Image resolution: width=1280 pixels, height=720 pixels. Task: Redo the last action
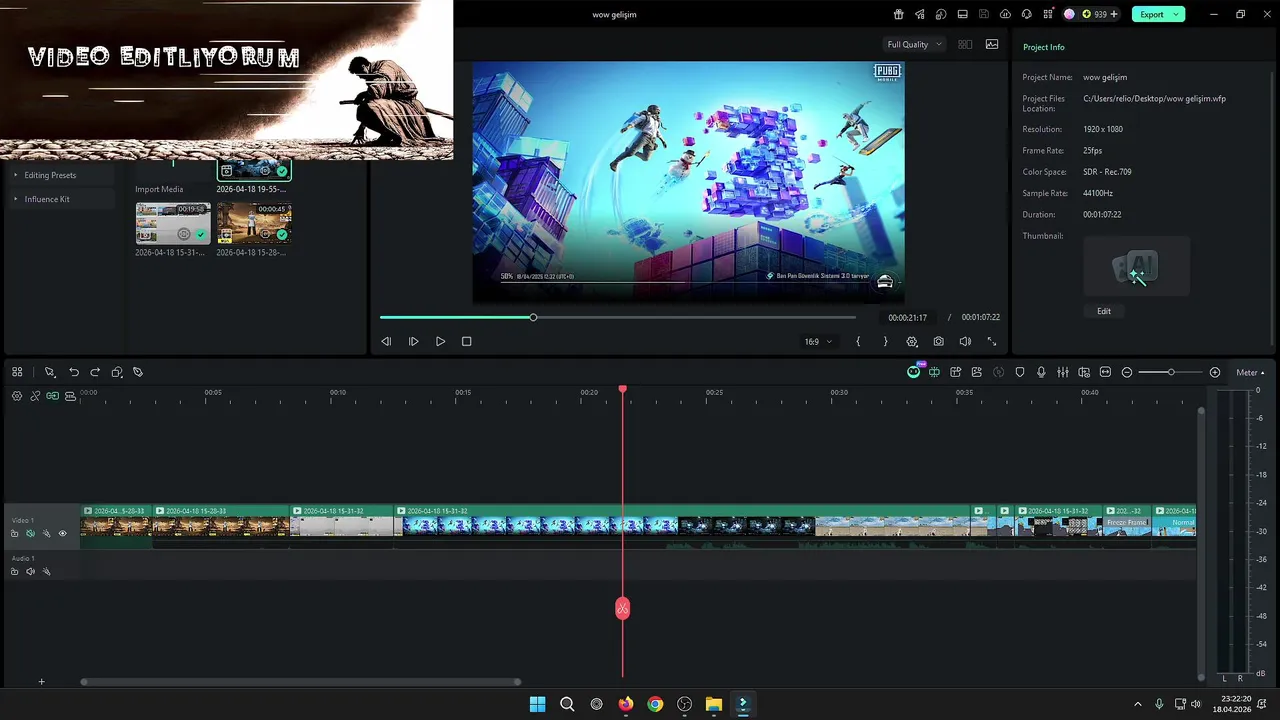point(95,372)
